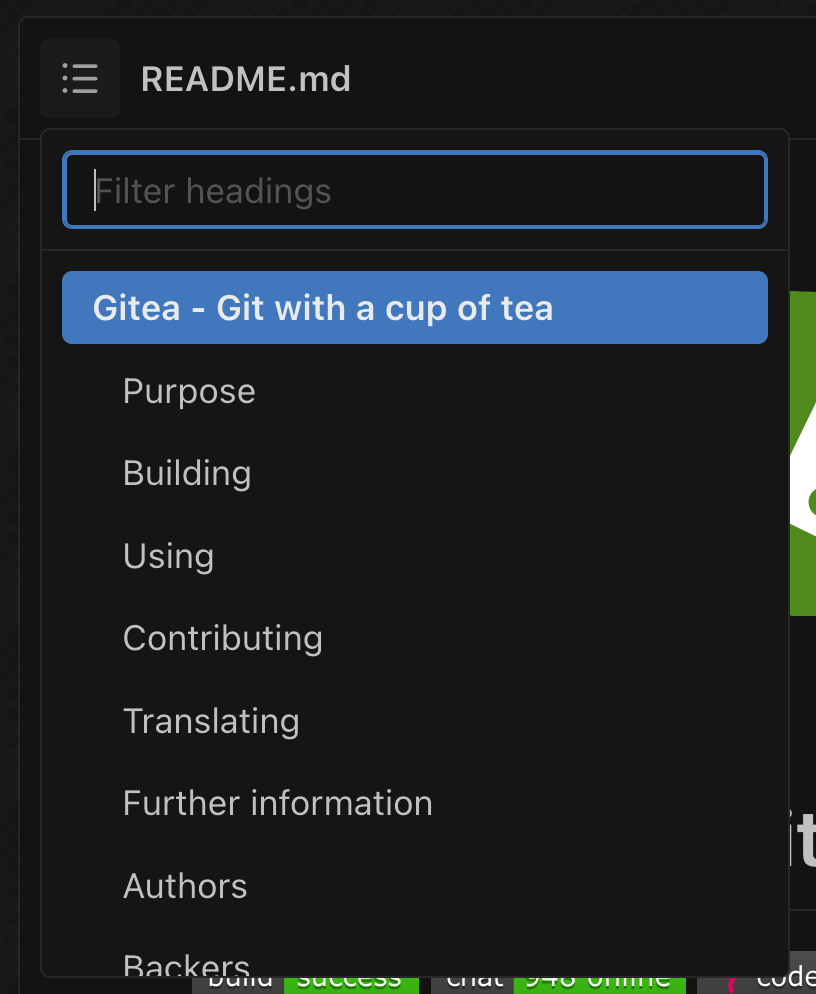816x994 pixels.
Task: Select the highlighted 'Gitea - Git with a cup of tea' heading
Action: point(322,307)
